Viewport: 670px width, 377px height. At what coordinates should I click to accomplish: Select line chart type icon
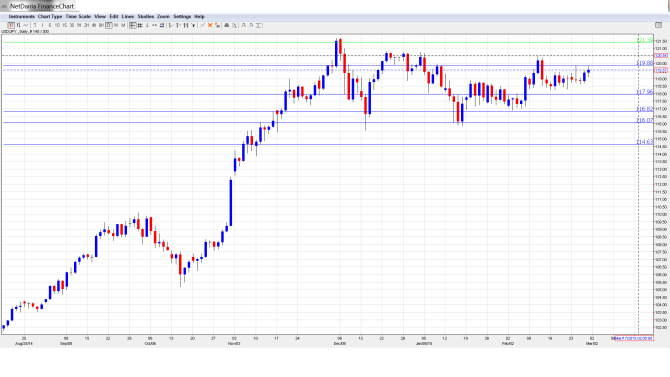click(x=26, y=25)
